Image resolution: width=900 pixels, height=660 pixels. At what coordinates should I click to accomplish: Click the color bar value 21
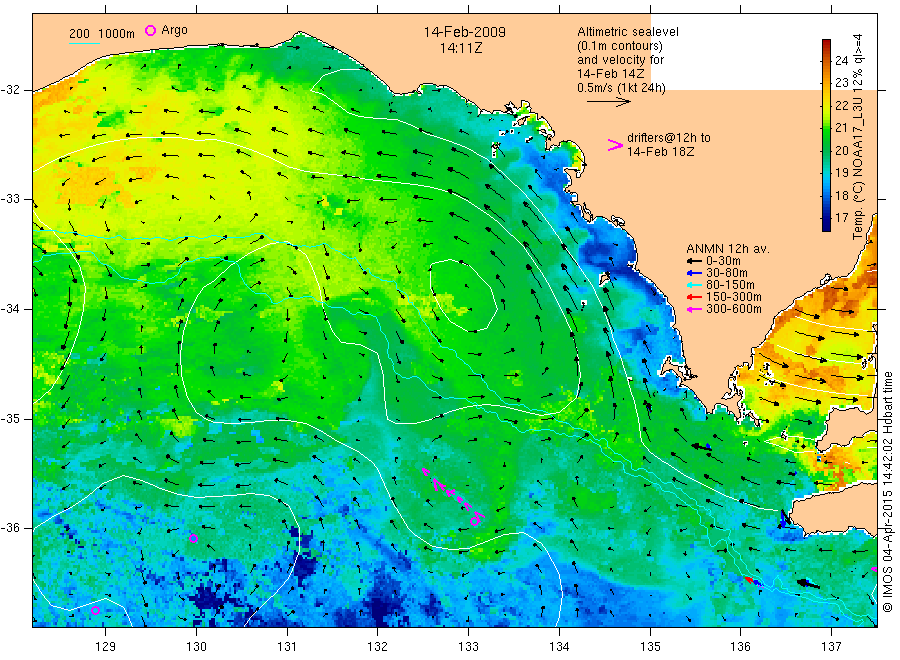[x=841, y=127]
